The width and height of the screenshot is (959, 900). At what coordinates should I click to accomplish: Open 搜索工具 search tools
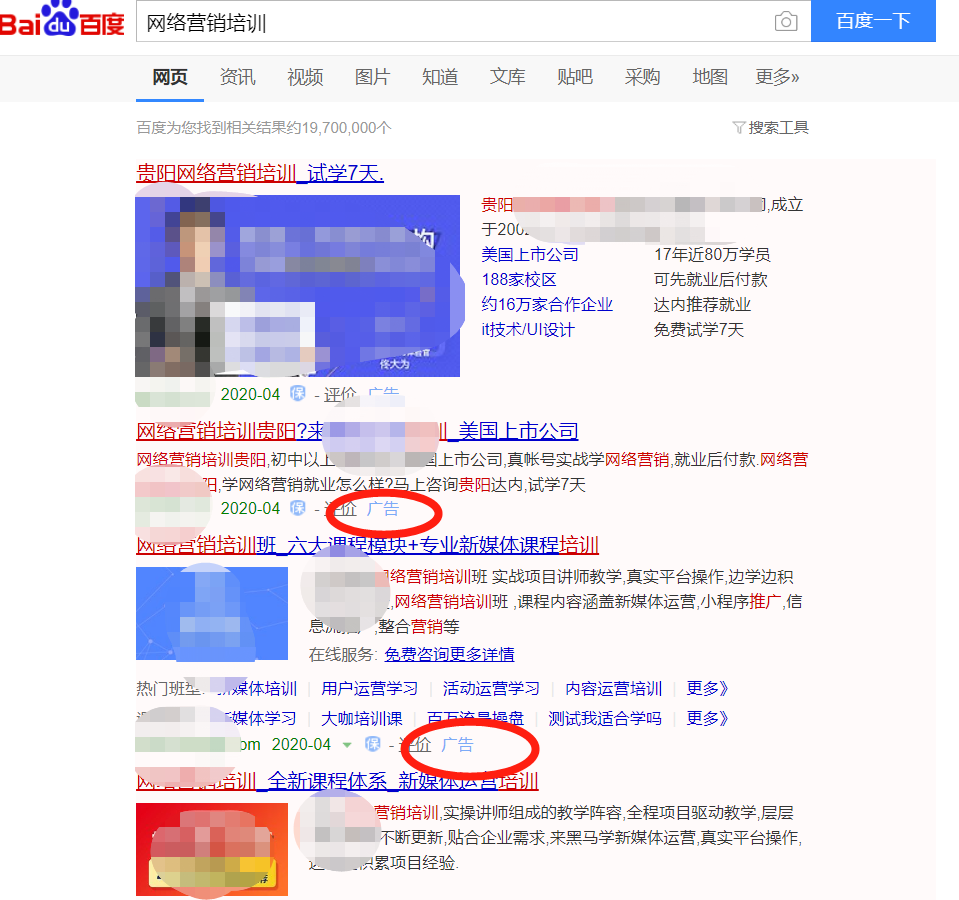[x=778, y=127]
